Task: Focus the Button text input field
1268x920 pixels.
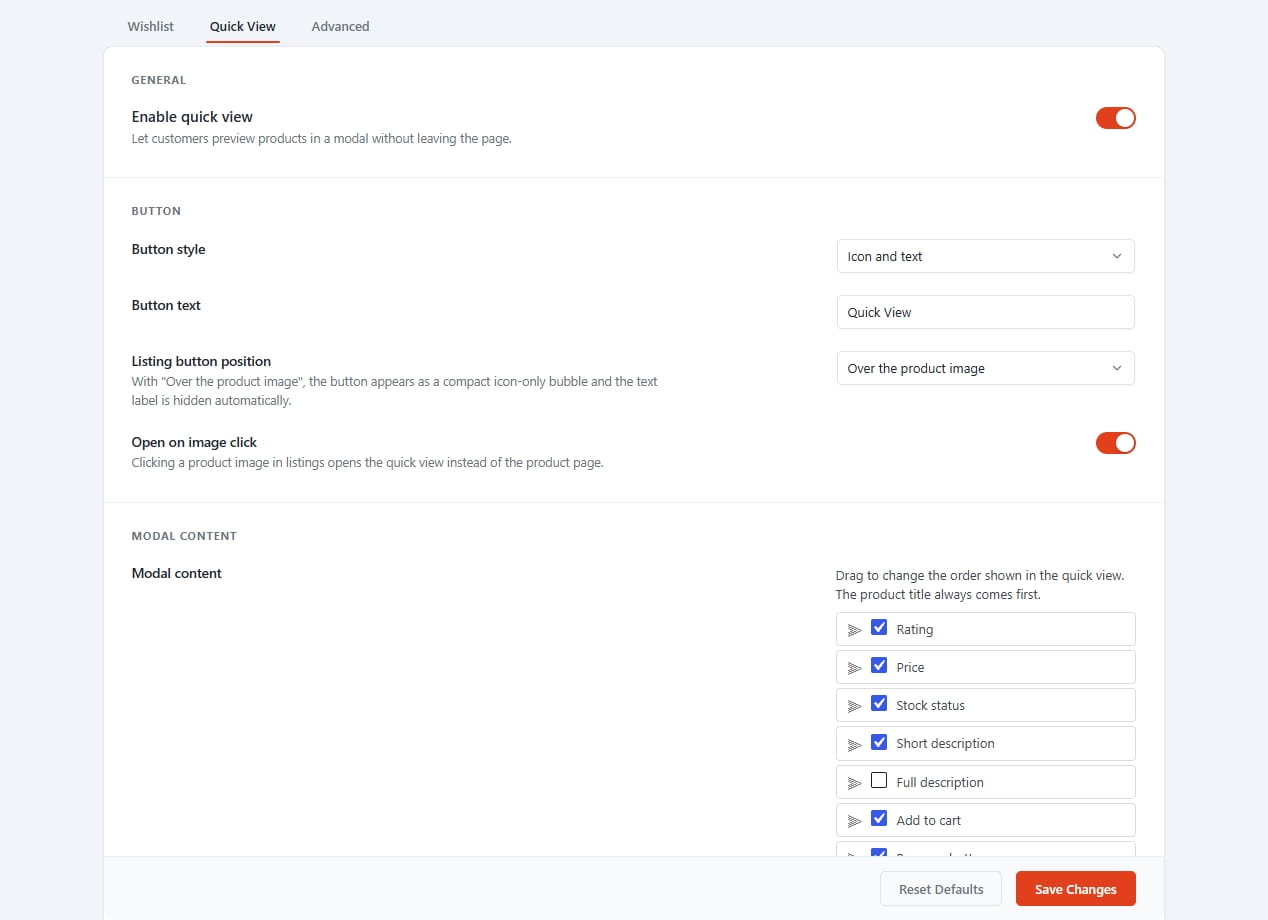Action: (985, 312)
